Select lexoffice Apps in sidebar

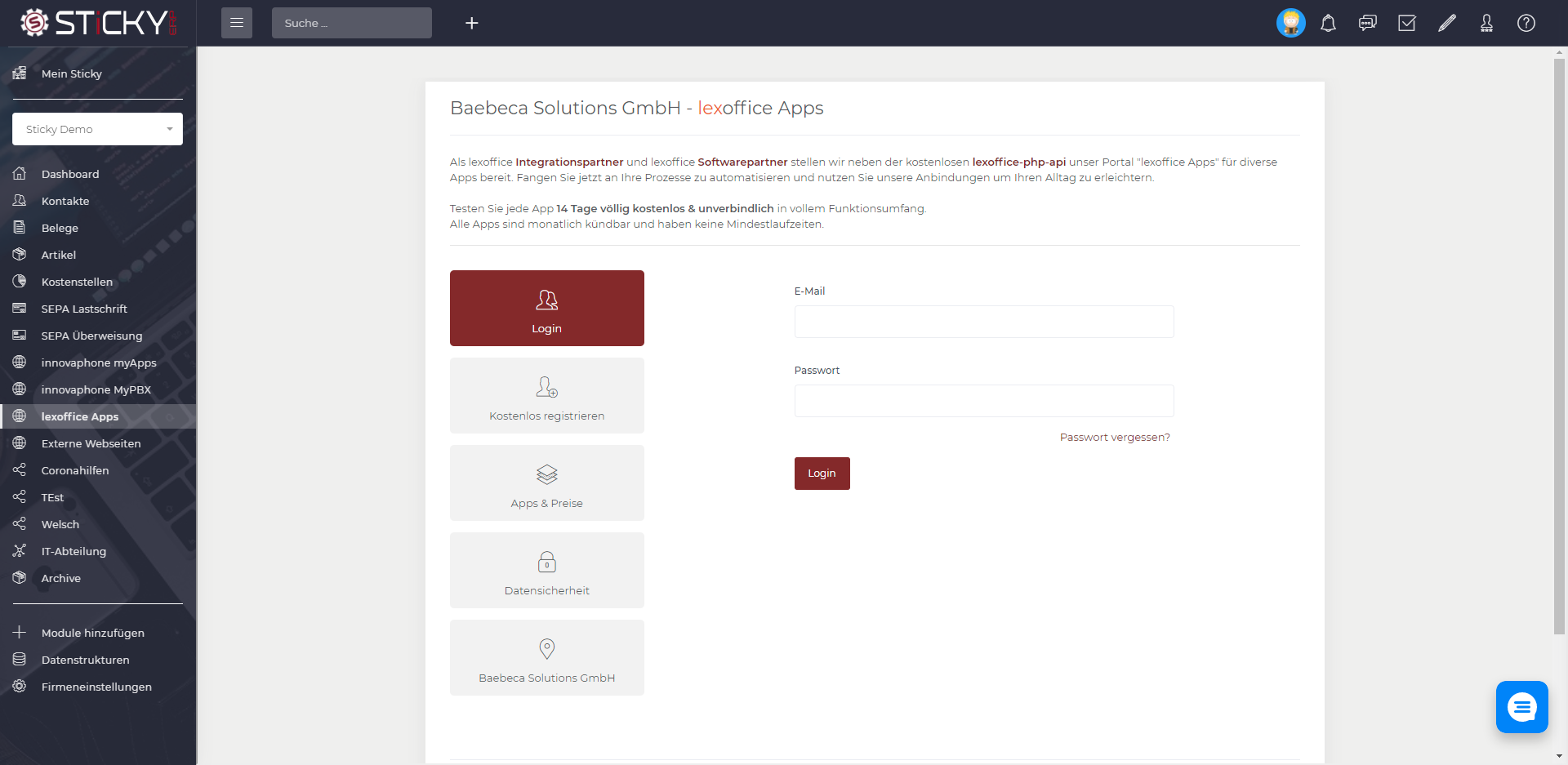[98, 416]
